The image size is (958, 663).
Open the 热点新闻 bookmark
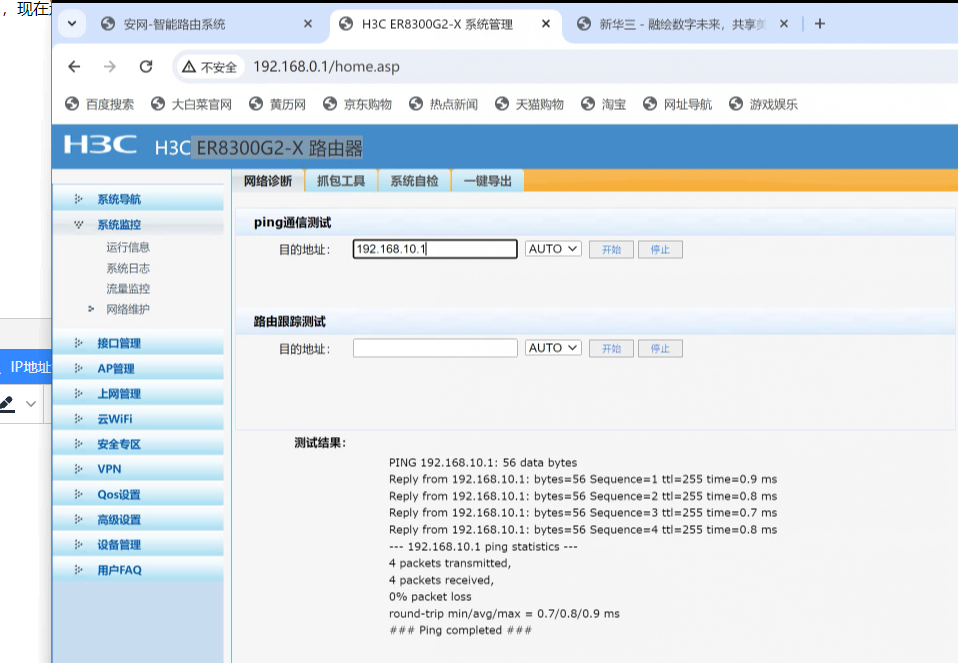[444, 104]
